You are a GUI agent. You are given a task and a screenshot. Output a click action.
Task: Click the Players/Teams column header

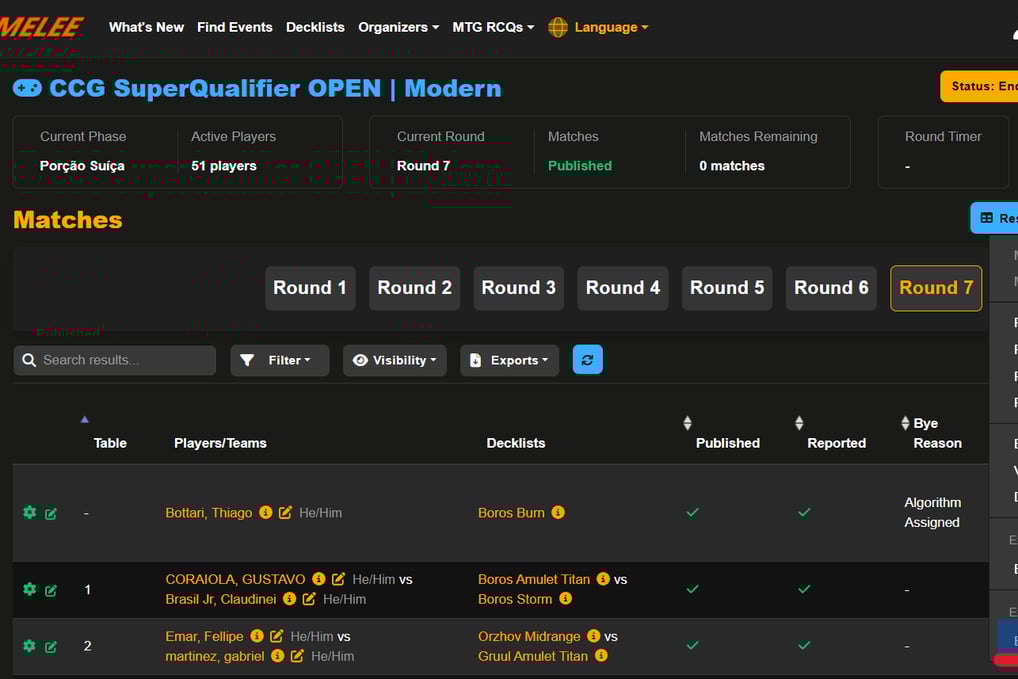[220, 443]
